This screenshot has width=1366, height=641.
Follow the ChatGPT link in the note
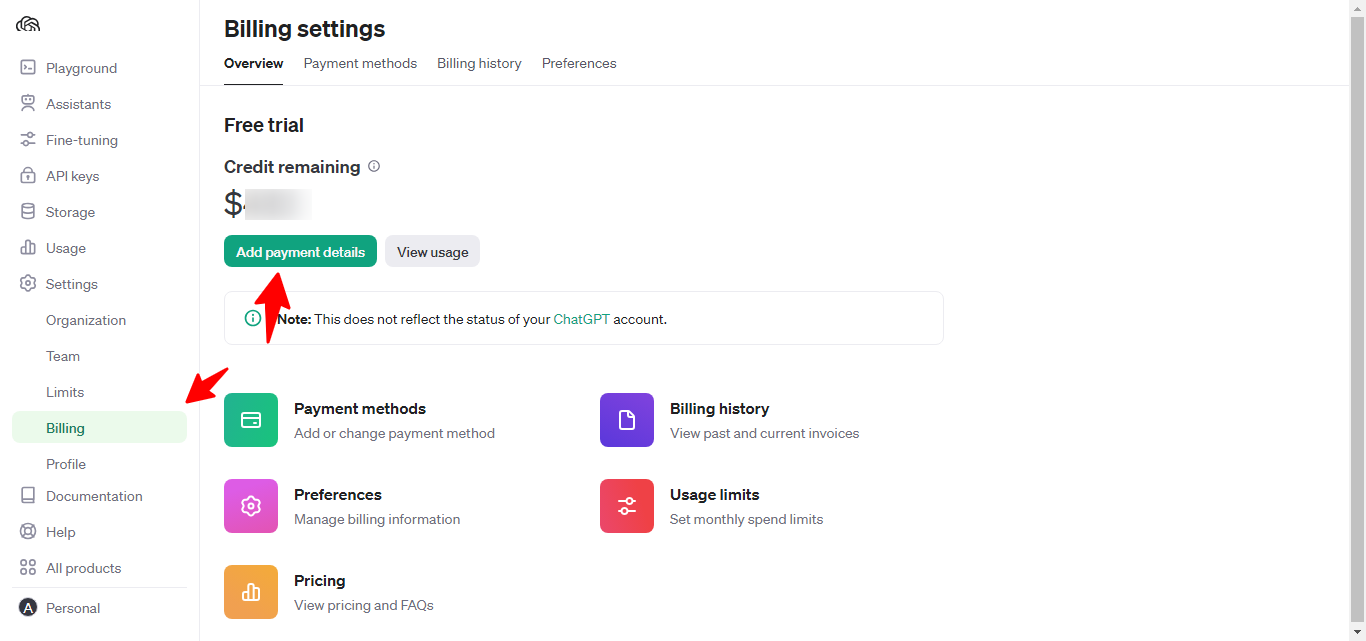tap(581, 319)
